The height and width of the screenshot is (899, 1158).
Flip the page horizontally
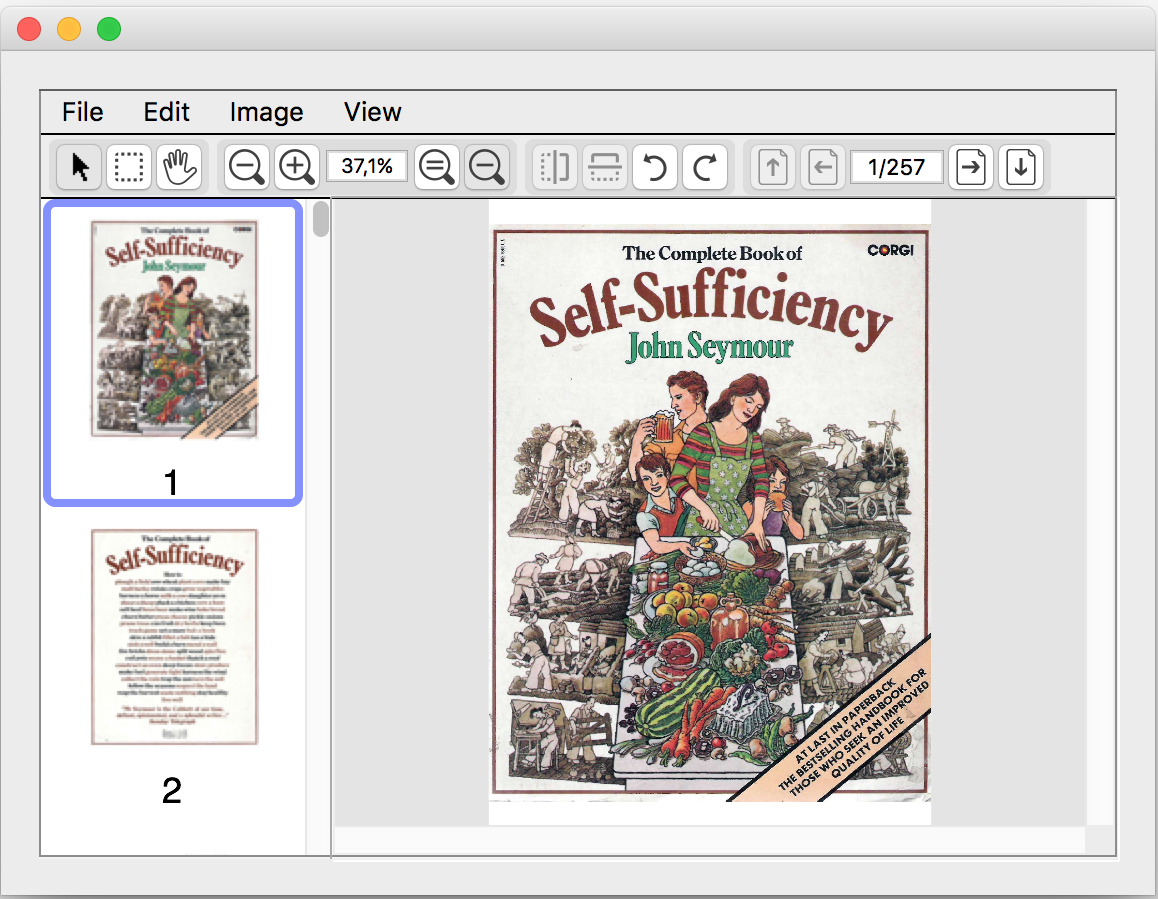[555, 167]
